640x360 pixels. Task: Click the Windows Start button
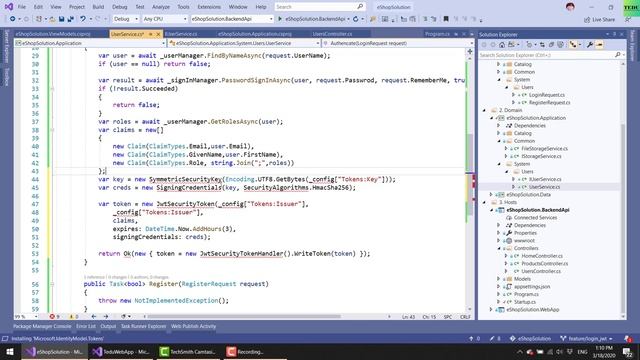click(10, 351)
